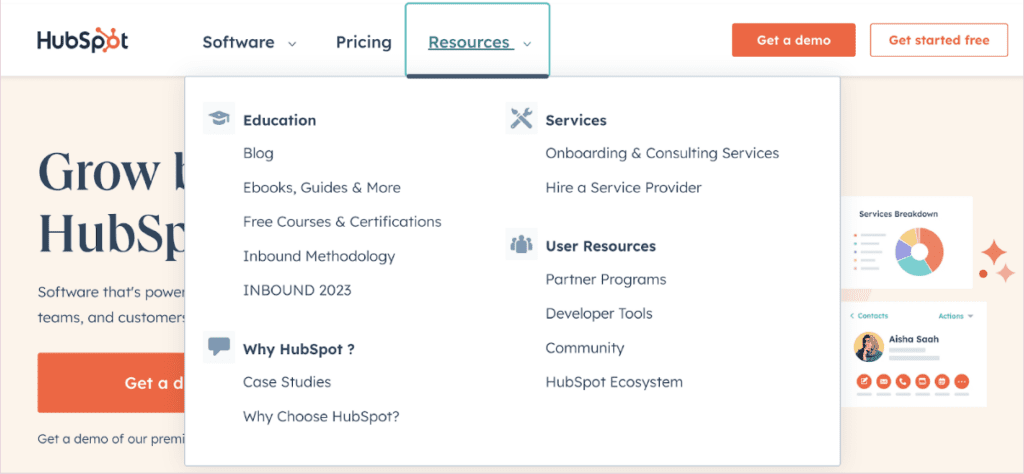Open INBOUND 2023 link

[297, 291]
